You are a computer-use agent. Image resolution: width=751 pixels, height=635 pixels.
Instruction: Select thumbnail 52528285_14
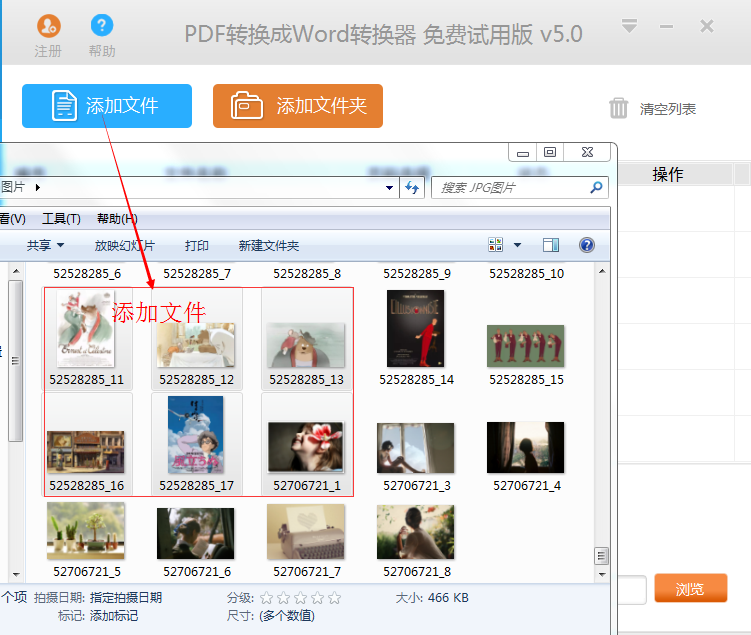tap(416, 329)
